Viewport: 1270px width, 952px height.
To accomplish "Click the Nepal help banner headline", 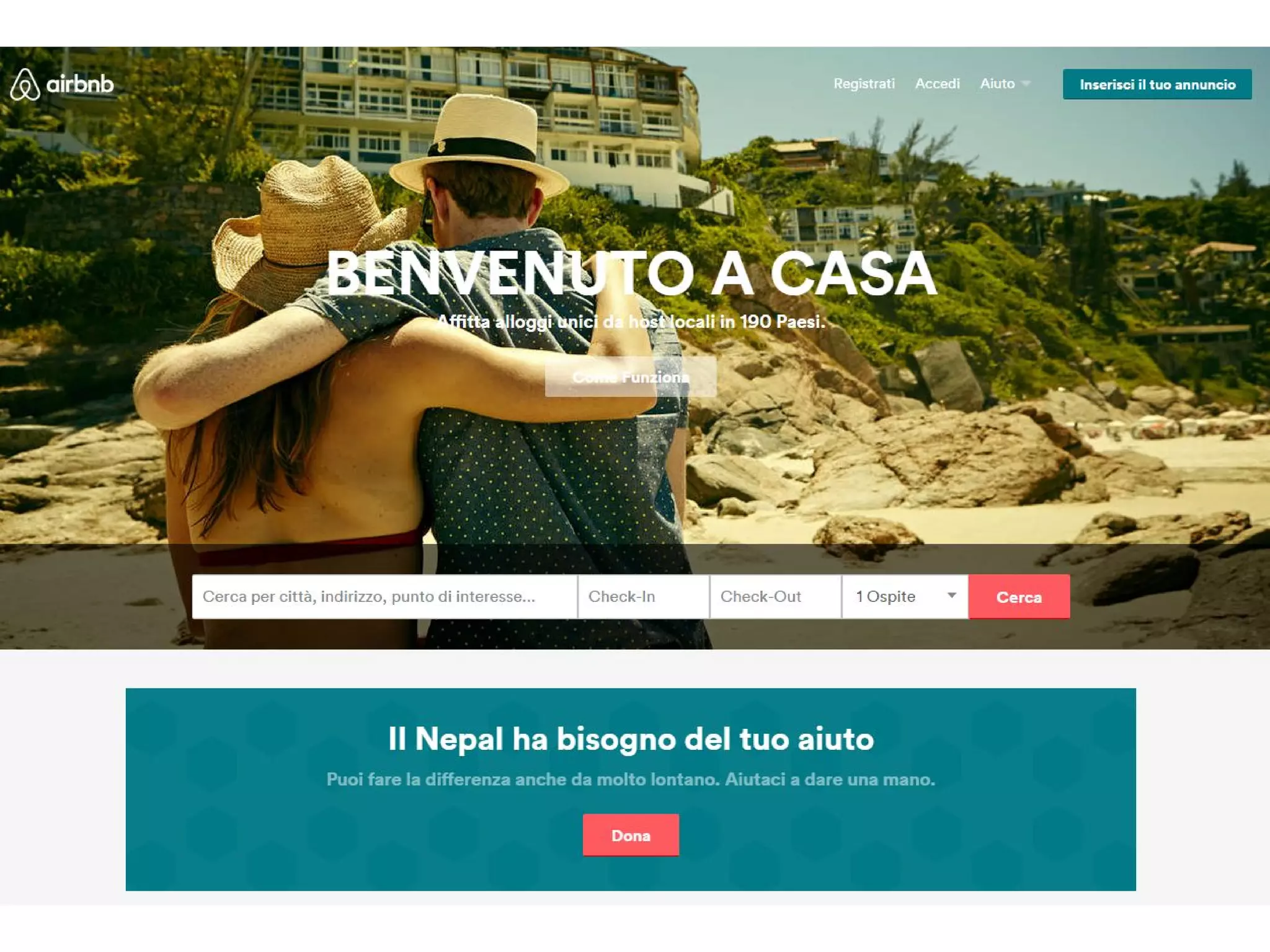I will pyautogui.click(x=631, y=738).
